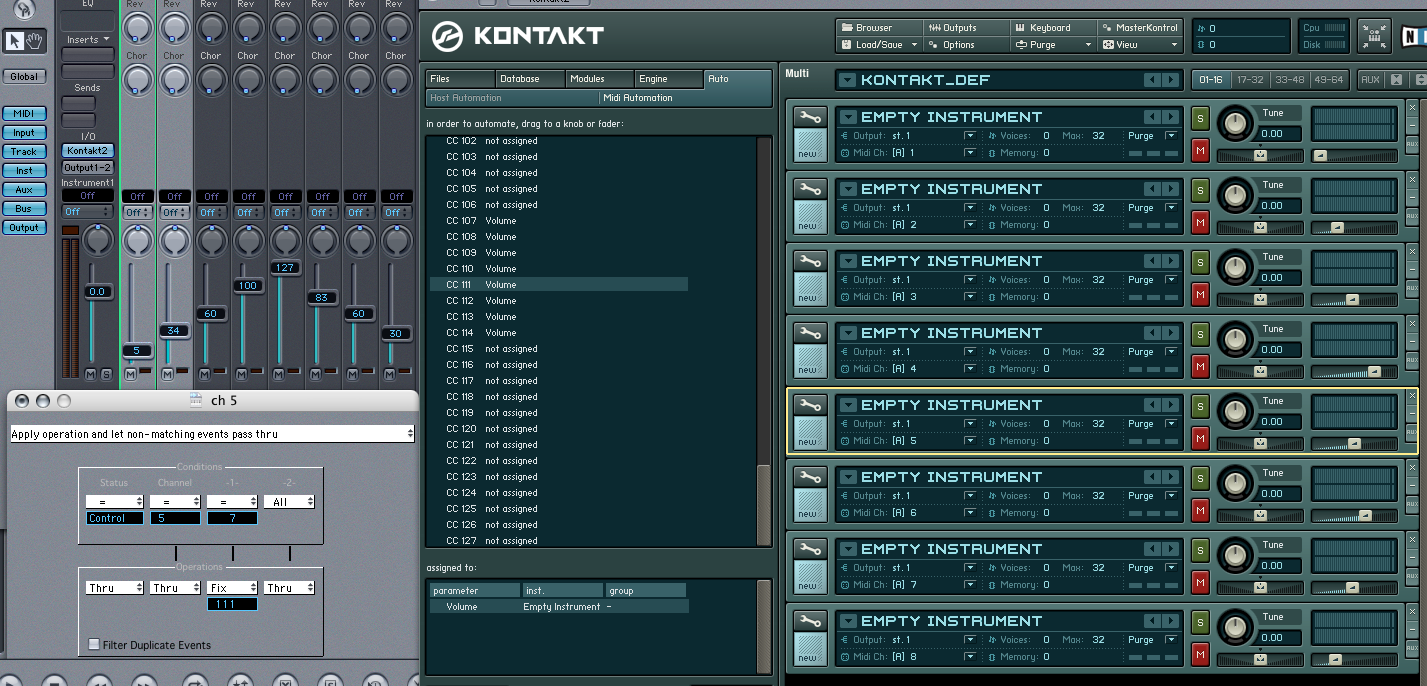
Task: Show the Kontakt on-screen Keyboard
Action: click(x=1052, y=27)
